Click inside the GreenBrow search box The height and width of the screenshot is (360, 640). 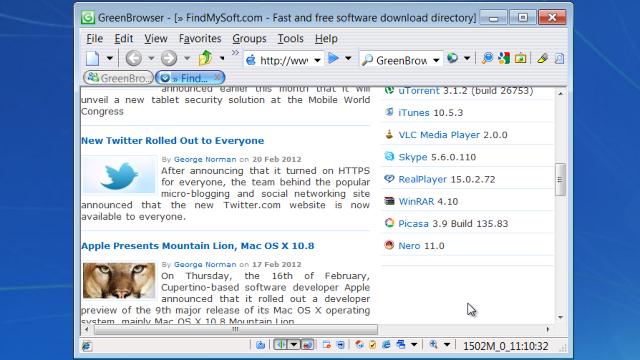point(401,60)
